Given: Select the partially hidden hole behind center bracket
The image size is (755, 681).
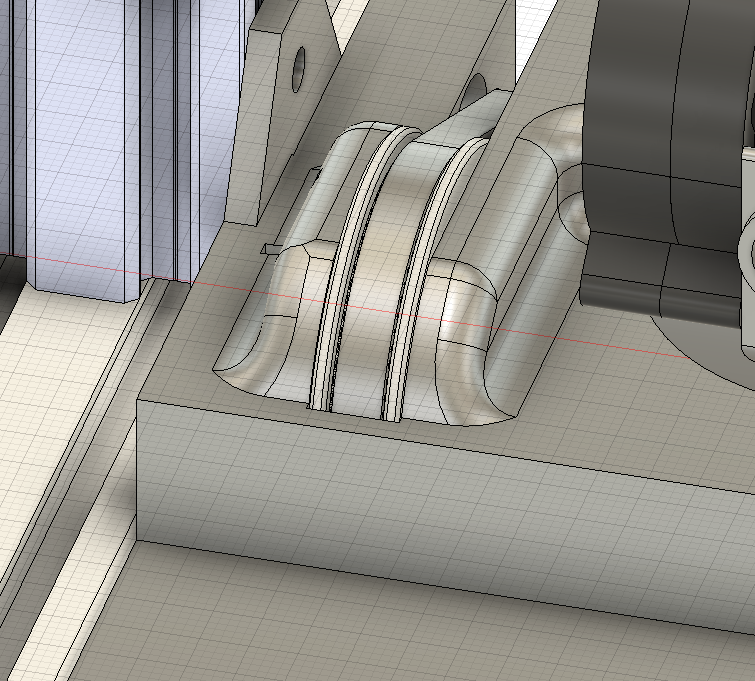Looking at the screenshot, I should click(475, 92).
